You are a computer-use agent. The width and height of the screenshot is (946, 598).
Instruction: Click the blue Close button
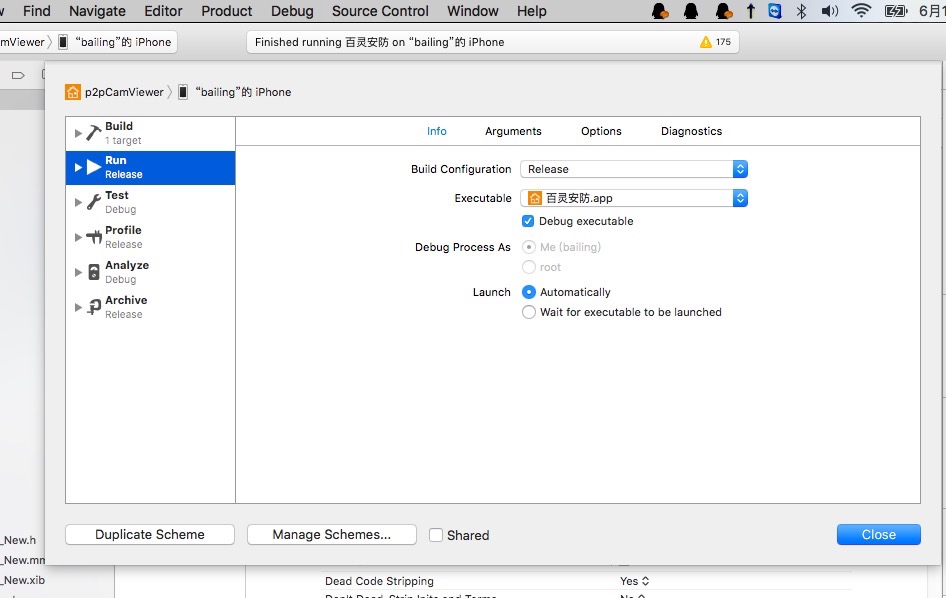point(878,535)
